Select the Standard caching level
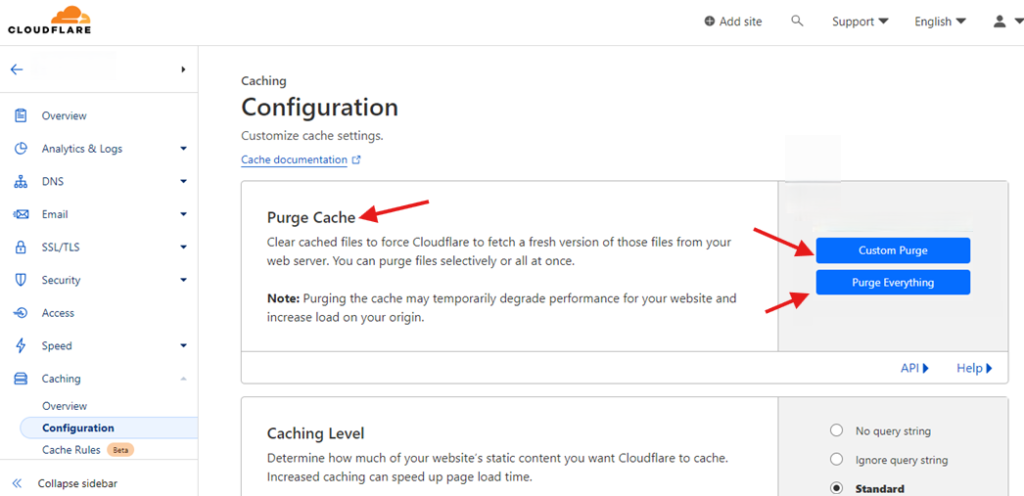Screen dimensions: 1024x496 (837, 489)
